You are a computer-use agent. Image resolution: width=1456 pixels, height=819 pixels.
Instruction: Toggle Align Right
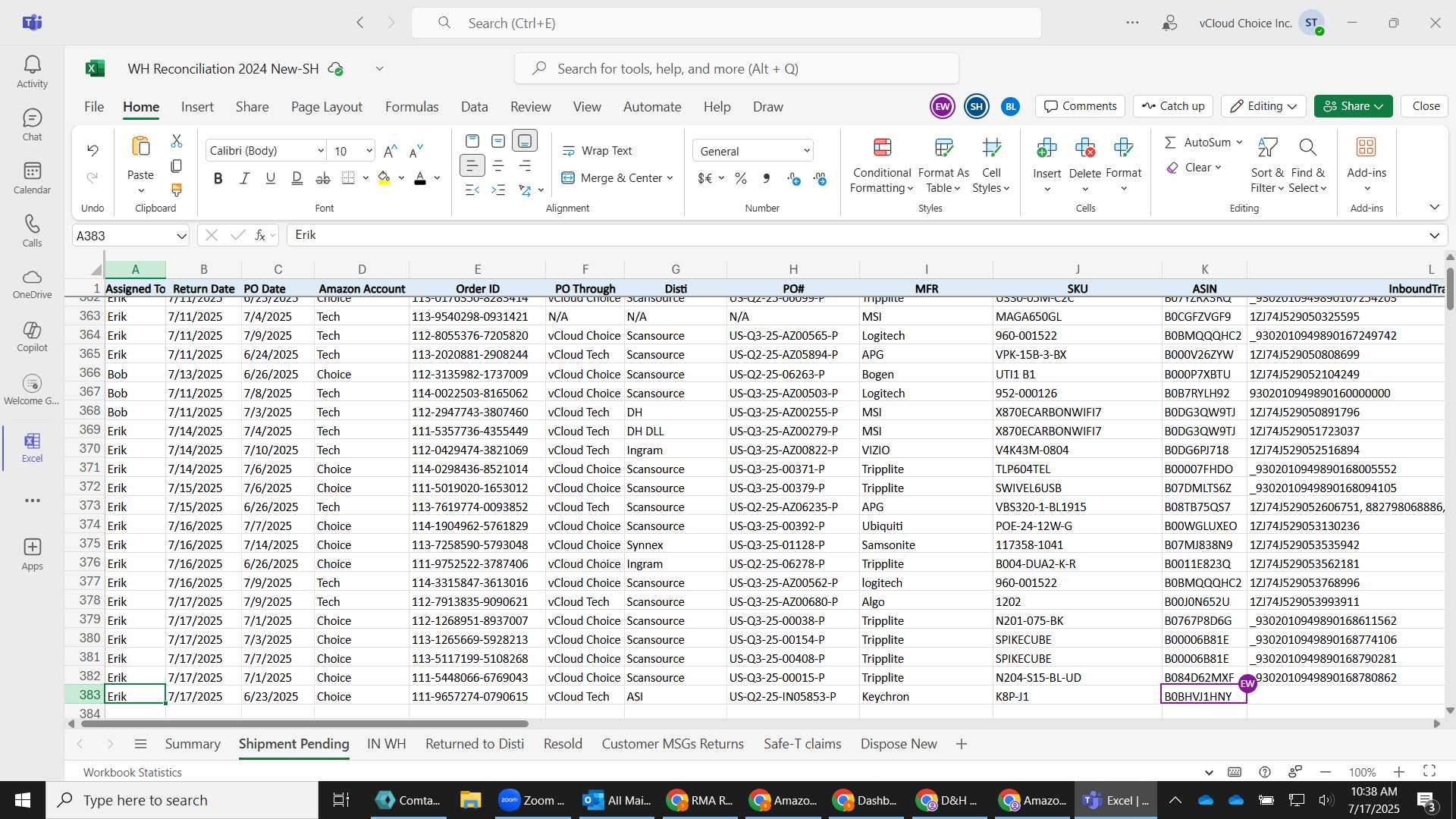525,165
